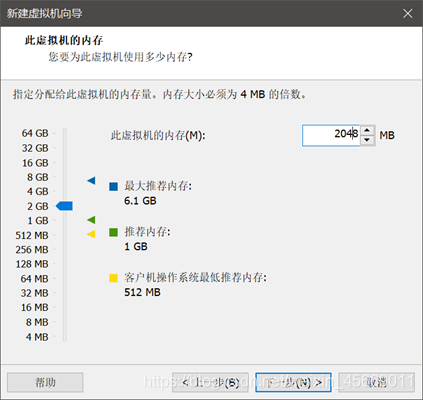Continue with the 下一步(N) button
The width and height of the screenshot is (423, 400).
(293, 382)
